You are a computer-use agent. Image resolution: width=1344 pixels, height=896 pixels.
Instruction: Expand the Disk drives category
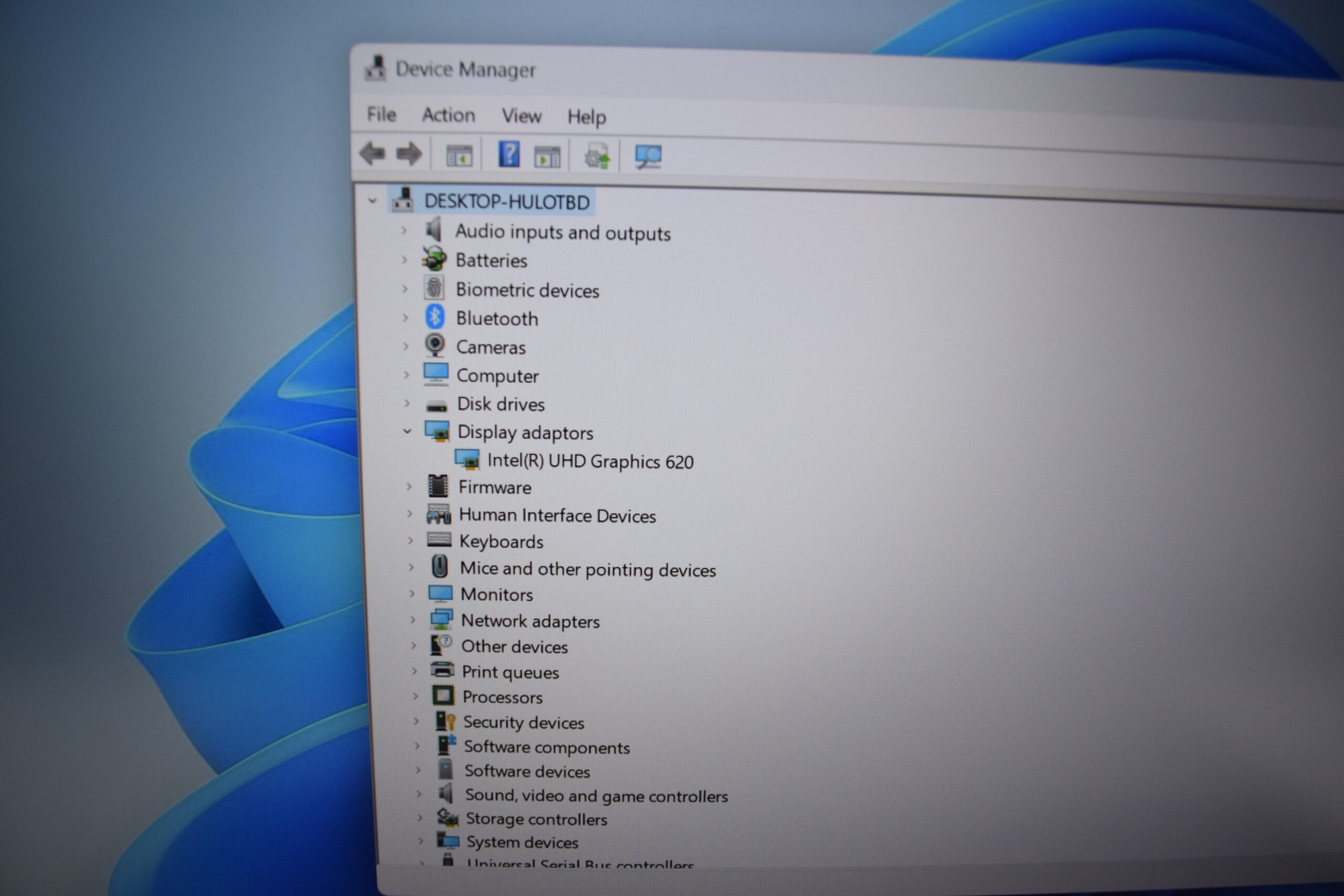[407, 403]
